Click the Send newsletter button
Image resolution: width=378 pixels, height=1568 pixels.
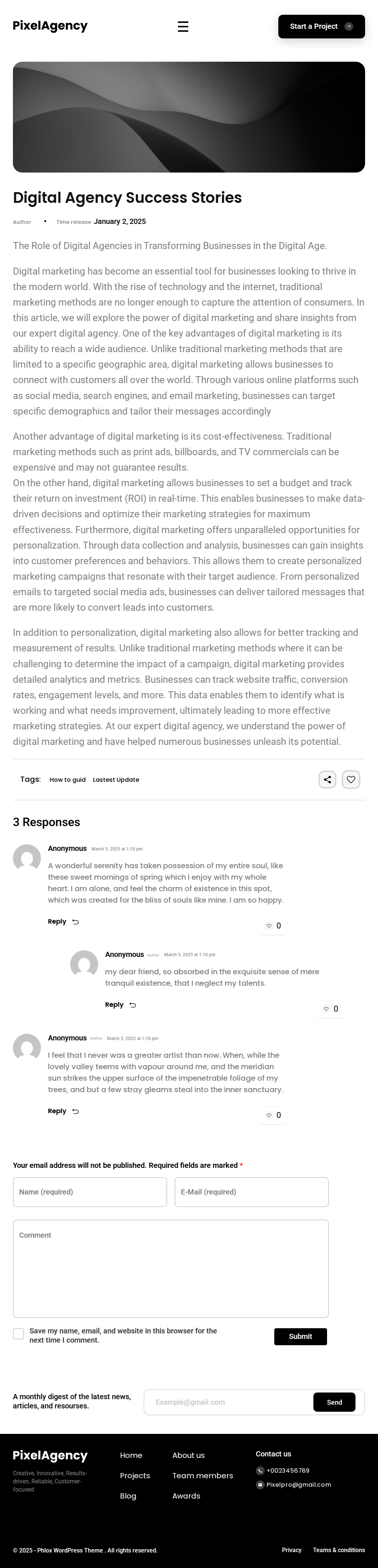coord(334,1402)
